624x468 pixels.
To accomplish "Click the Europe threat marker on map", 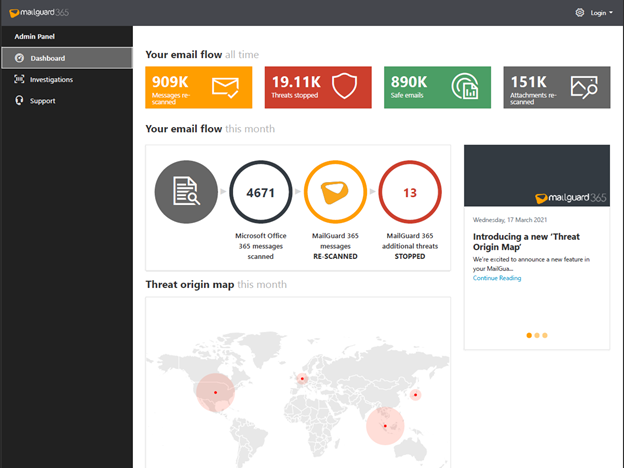I will 302,378.
